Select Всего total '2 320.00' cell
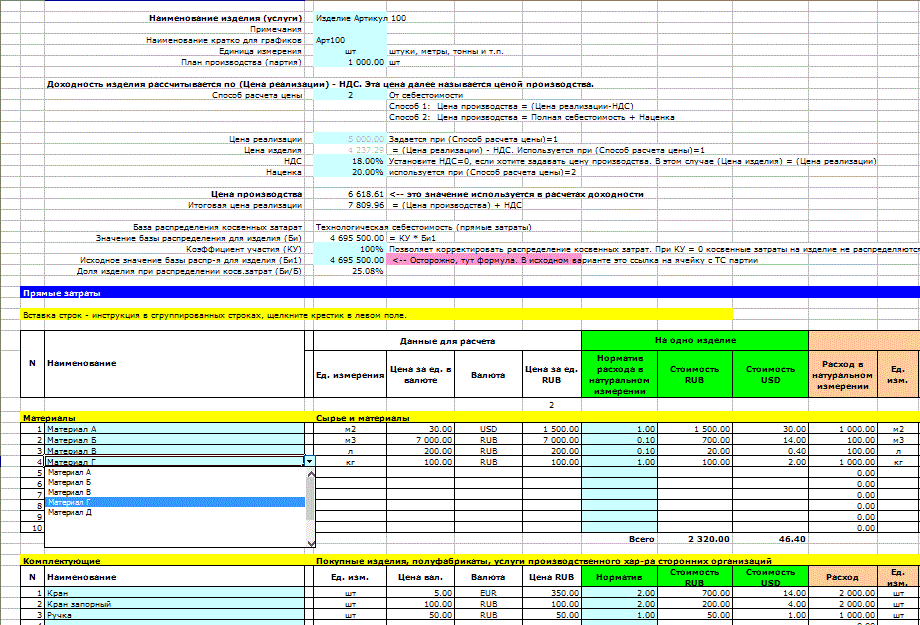The image size is (920, 625). (695, 539)
